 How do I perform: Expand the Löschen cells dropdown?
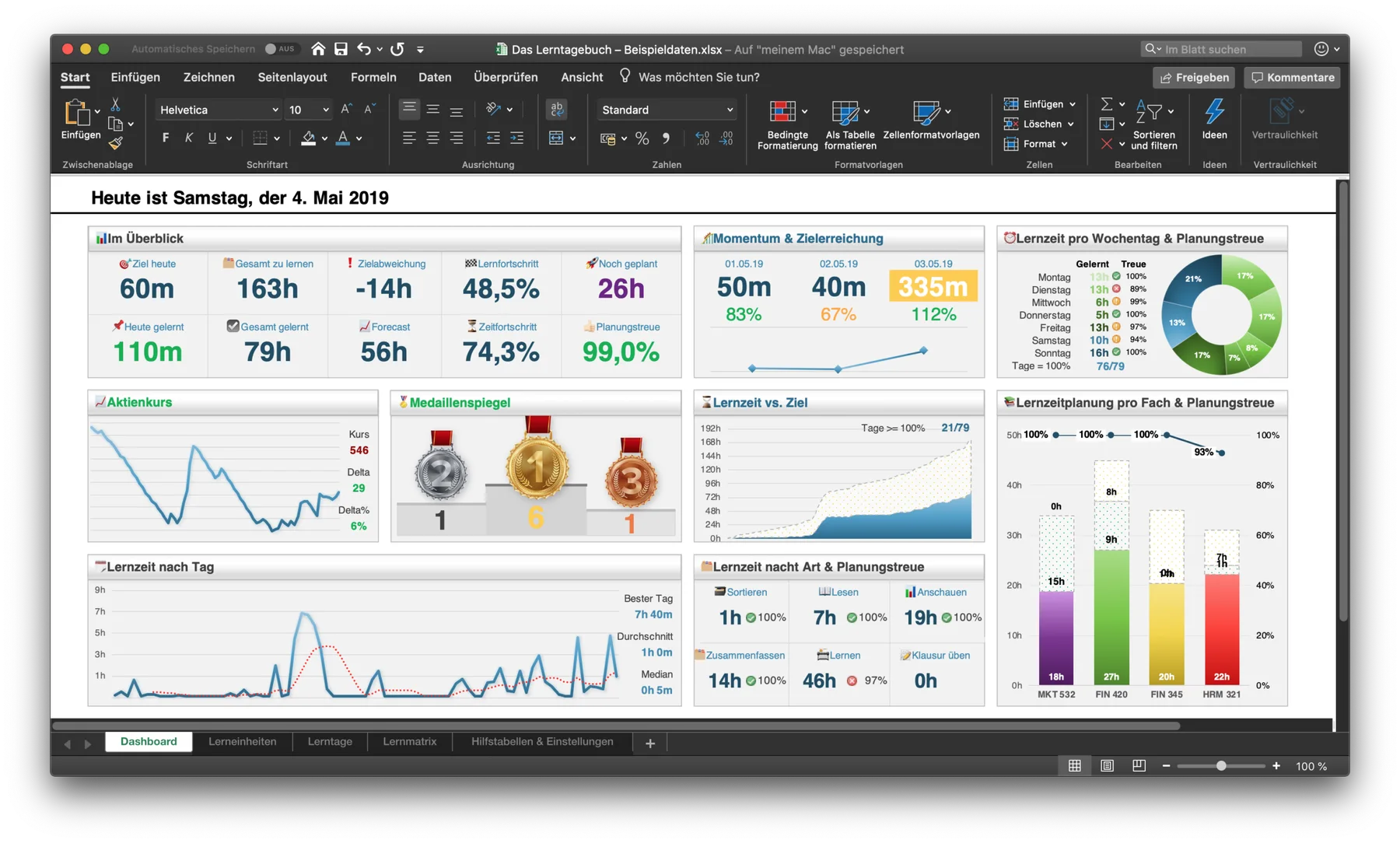(1071, 124)
